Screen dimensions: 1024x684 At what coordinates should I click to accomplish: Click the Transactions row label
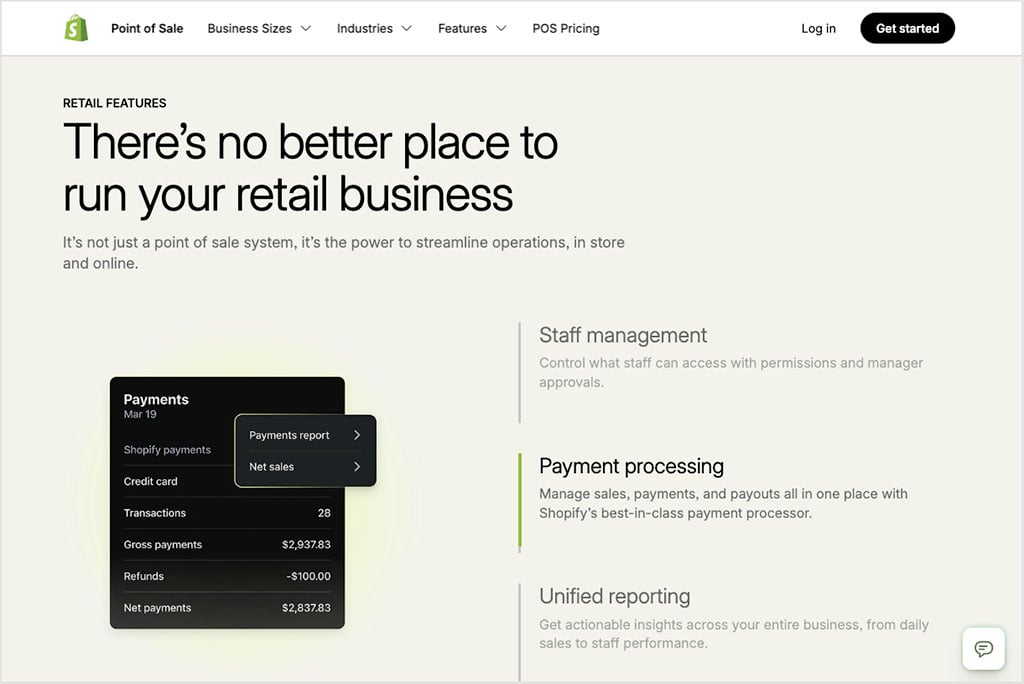pyautogui.click(x=155, y=513)
